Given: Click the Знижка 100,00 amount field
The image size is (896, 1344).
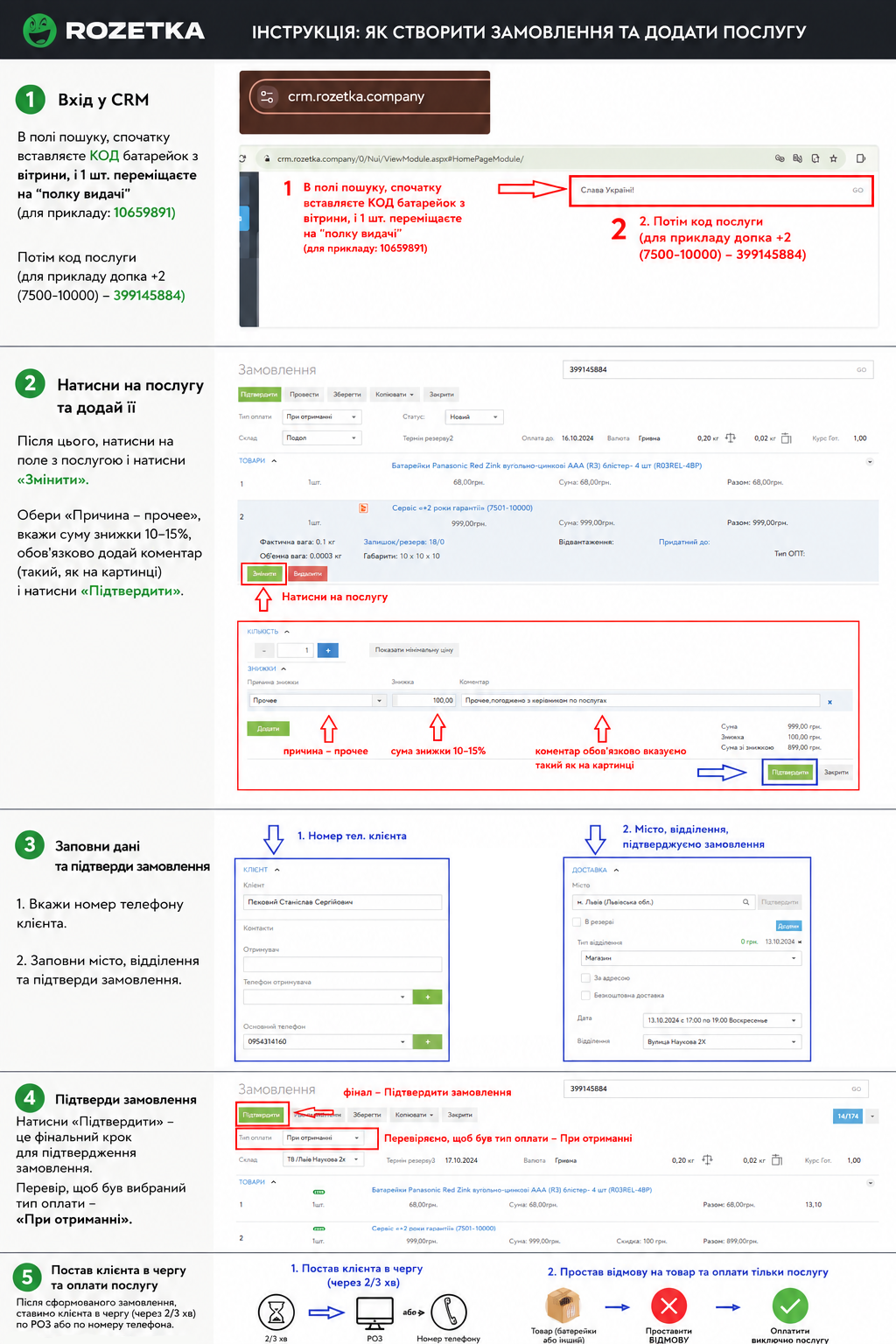Looking at the screenshot, I should click(424, 700).
